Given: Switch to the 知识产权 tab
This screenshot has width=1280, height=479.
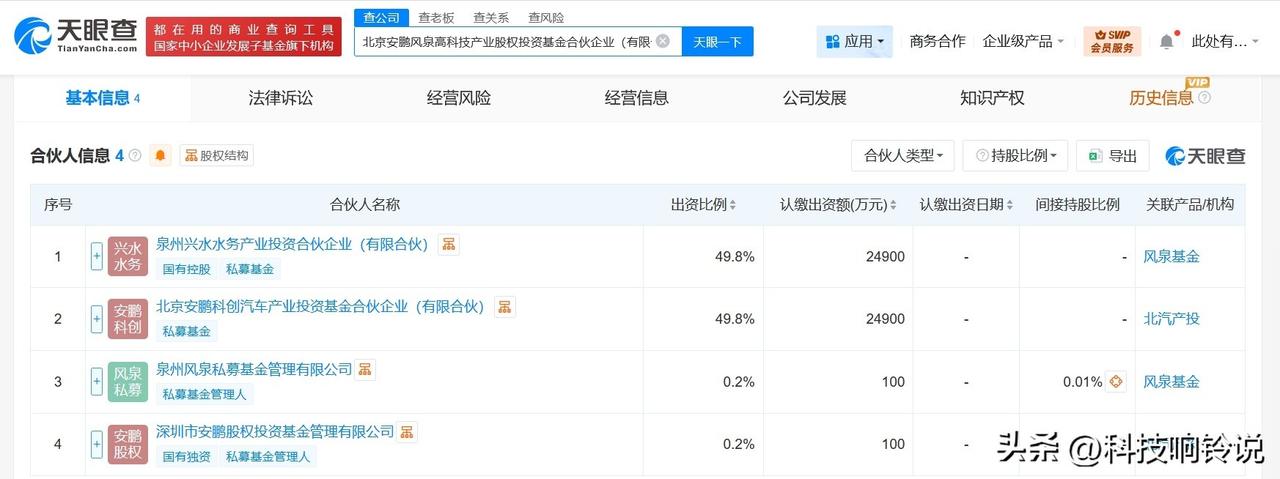Looking at the screenshot, I should (x=993, y=98).
